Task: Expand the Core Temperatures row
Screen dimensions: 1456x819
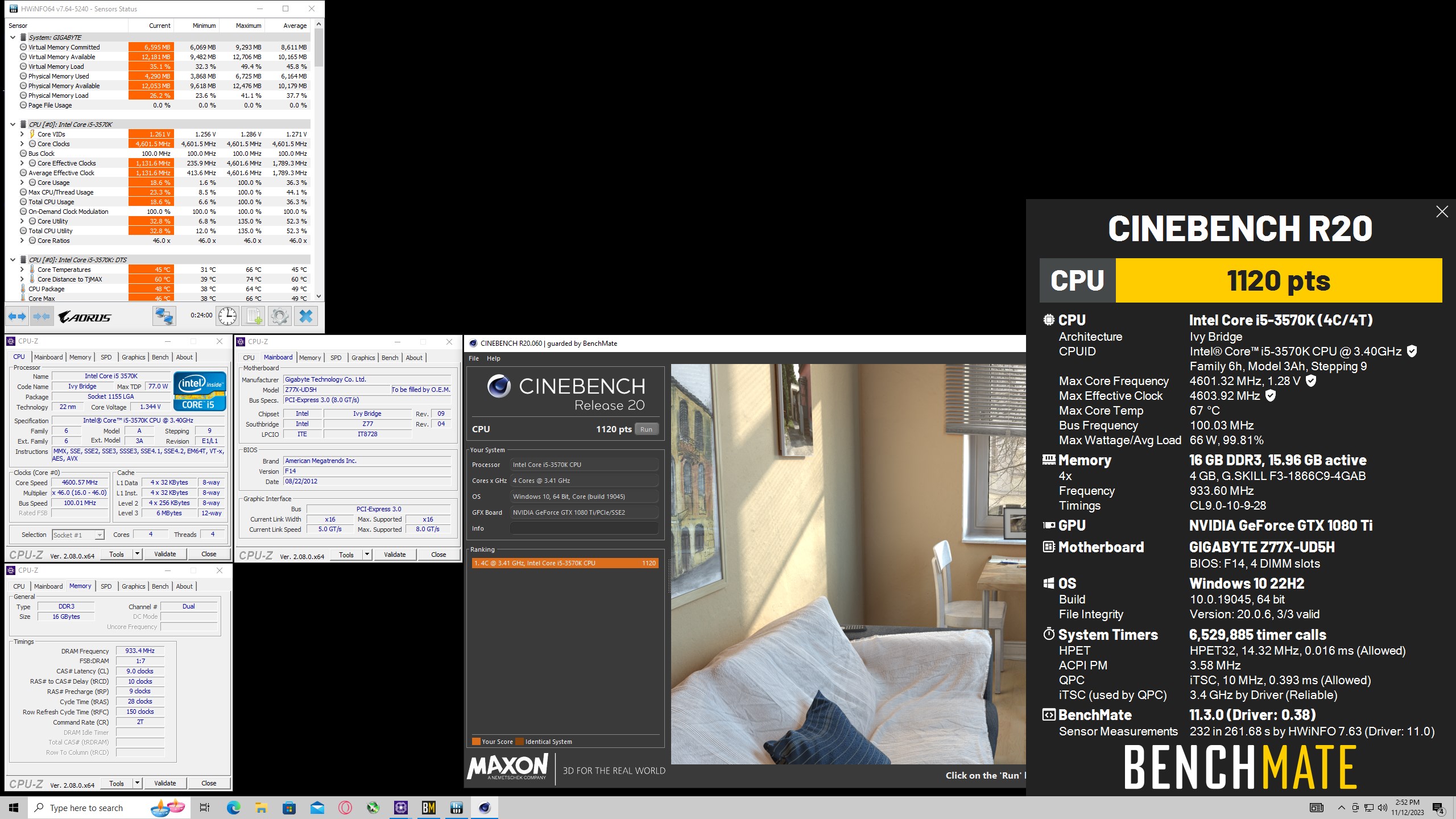Action: tap(22, 270)
